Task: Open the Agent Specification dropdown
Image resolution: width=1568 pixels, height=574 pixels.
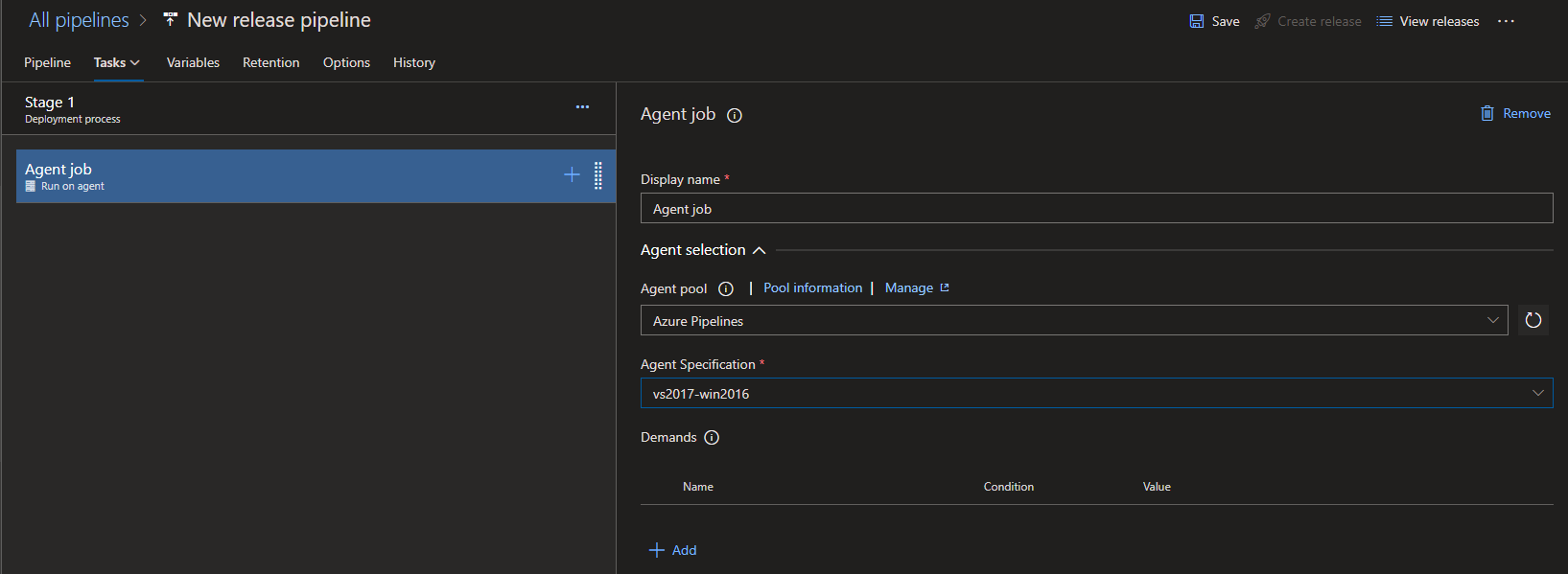Action: click(1095, 394)
